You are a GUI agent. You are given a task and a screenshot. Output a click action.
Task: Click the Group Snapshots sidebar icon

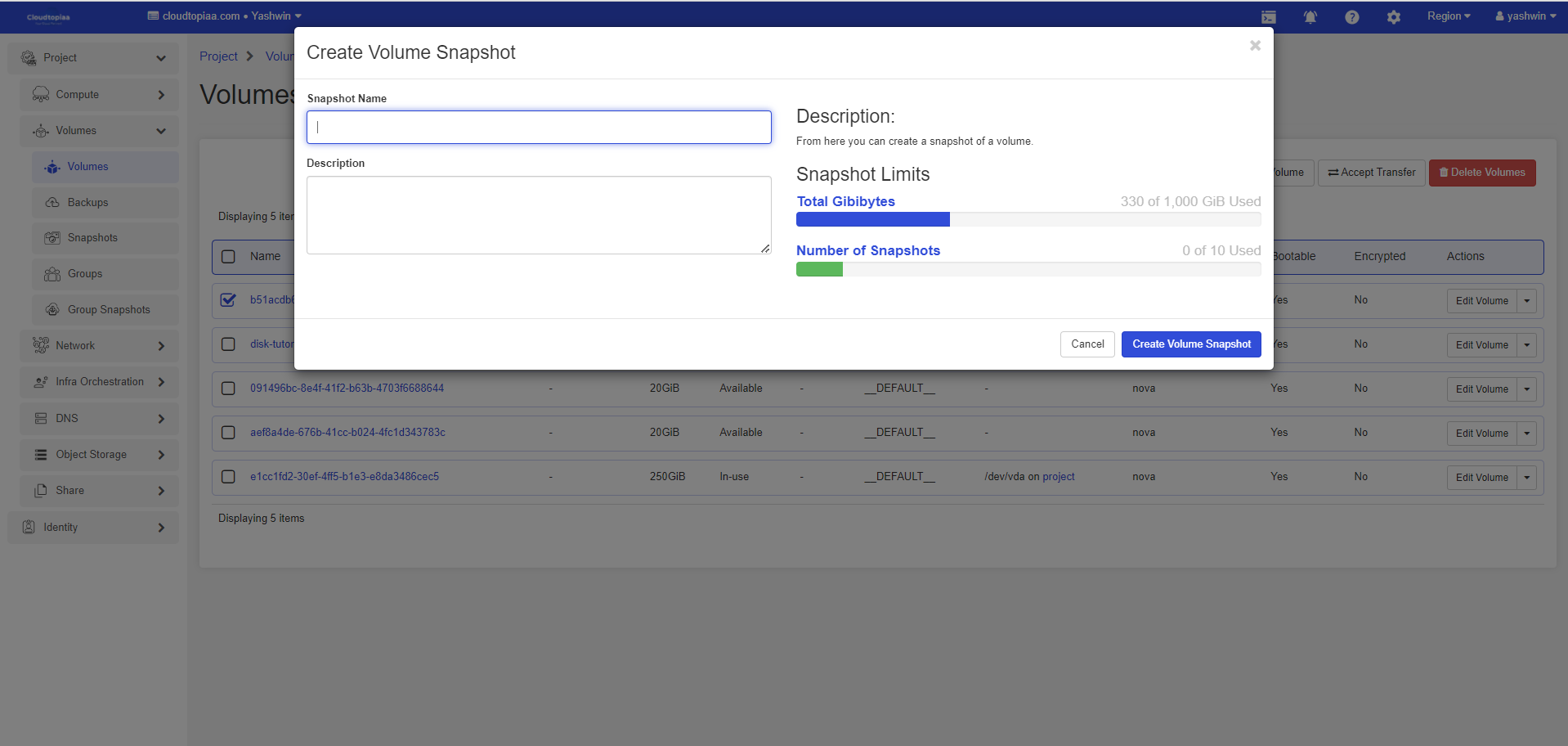(52, 310)
